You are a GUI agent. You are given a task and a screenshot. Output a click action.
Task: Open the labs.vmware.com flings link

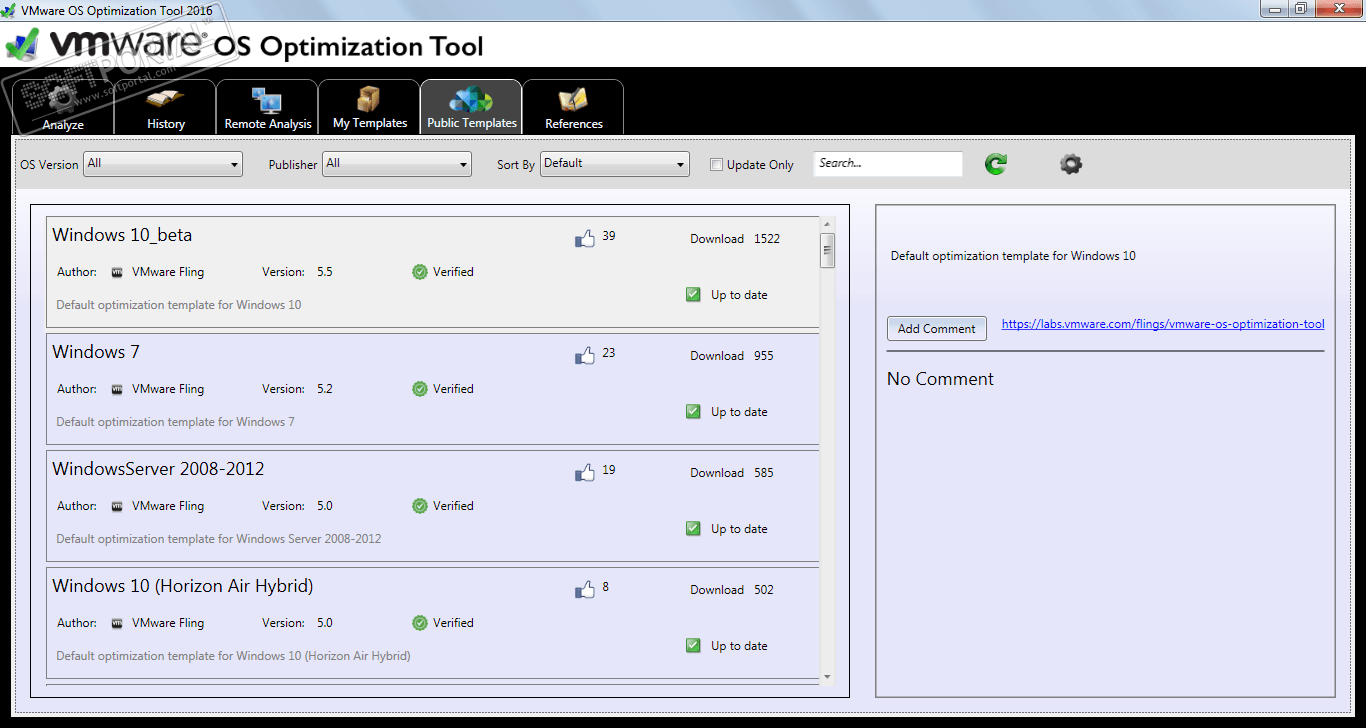tap(1163, 324)
